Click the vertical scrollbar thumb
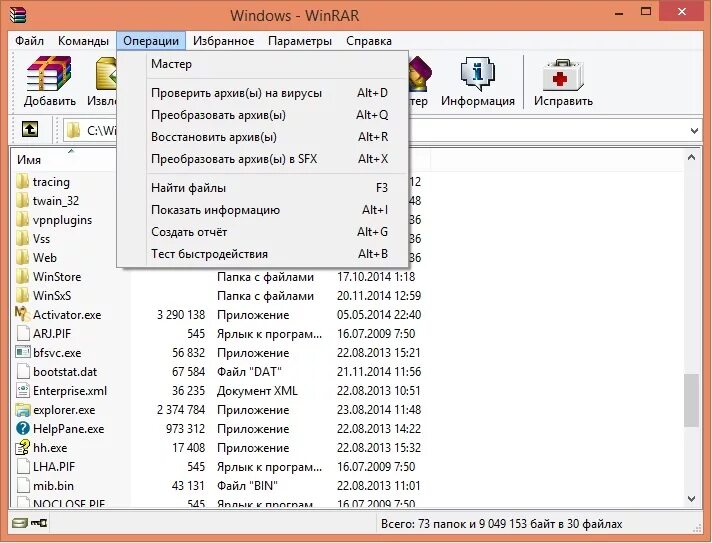Image resolution: width=712 pixels, height=543 pixels. [x=692, y=400]
